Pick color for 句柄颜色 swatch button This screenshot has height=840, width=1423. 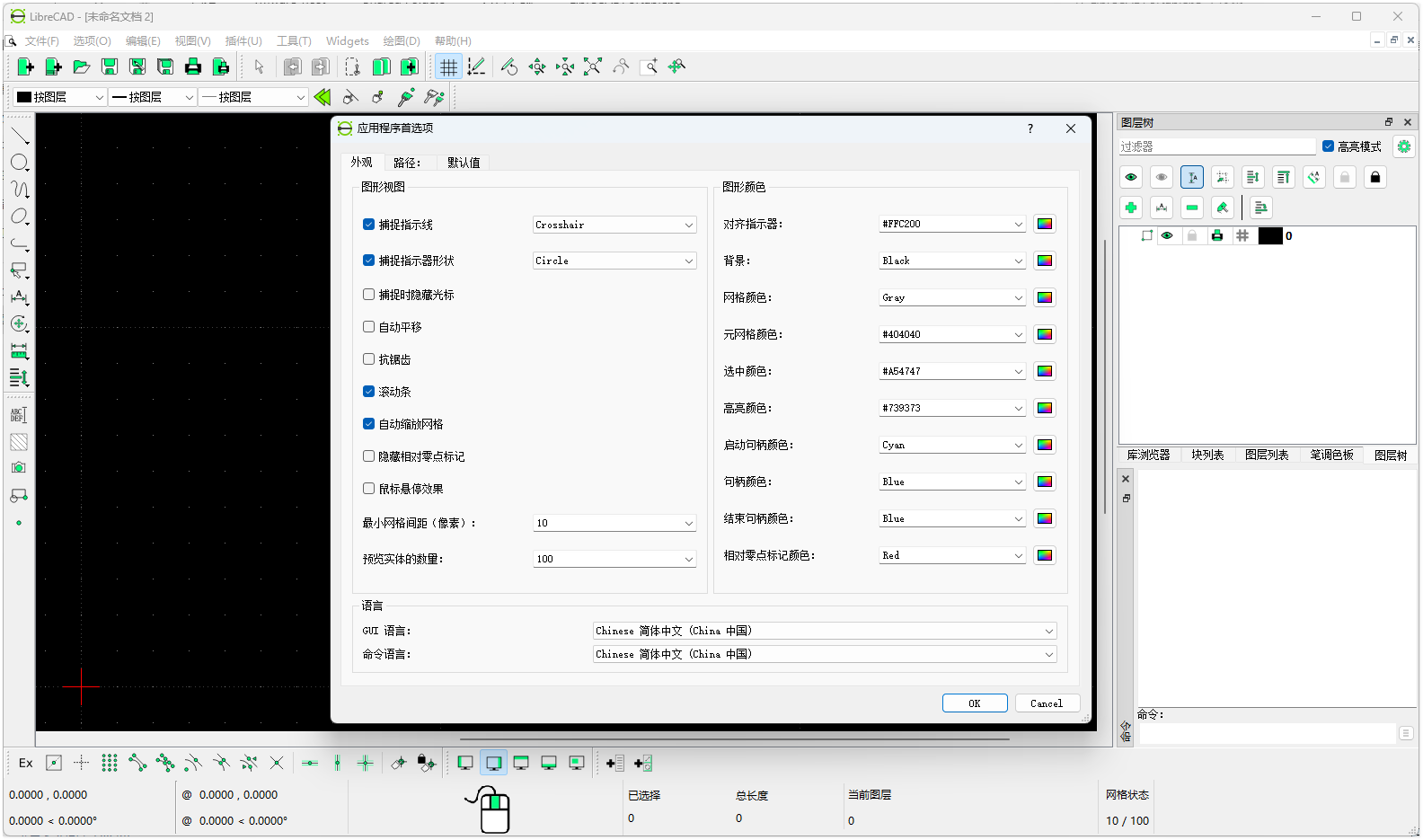point(1045,482)
